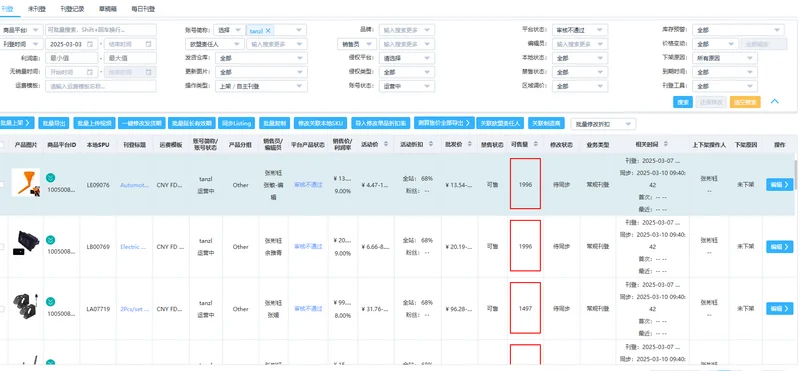Open 本地状态 dropdown
Viewport: 800px width, 371px height.
tap(580, 58)
